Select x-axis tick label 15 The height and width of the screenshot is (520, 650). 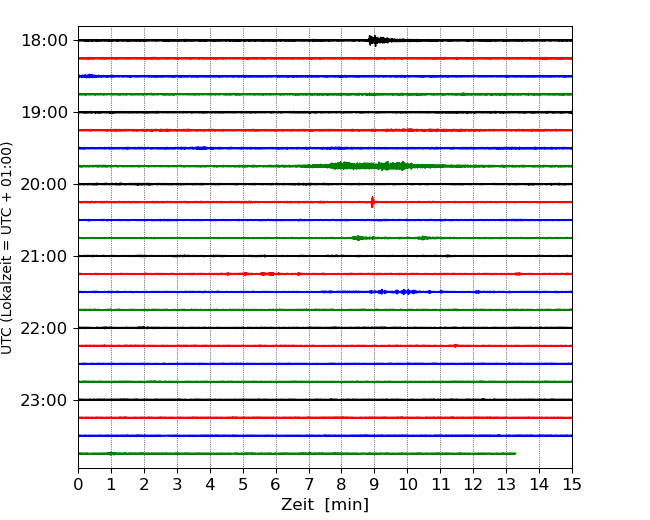click(572, 484)
